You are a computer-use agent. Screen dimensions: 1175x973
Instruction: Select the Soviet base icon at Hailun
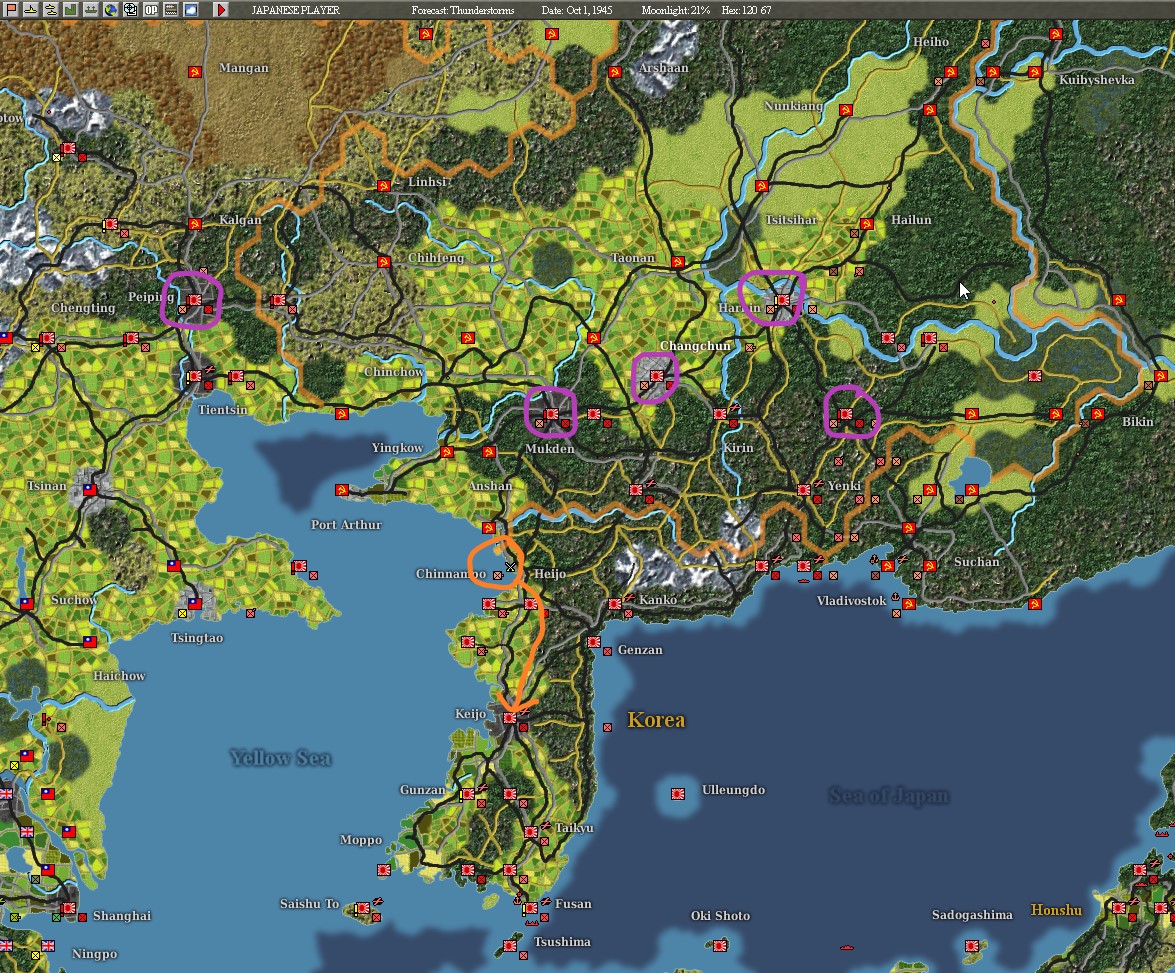[867, 223]
